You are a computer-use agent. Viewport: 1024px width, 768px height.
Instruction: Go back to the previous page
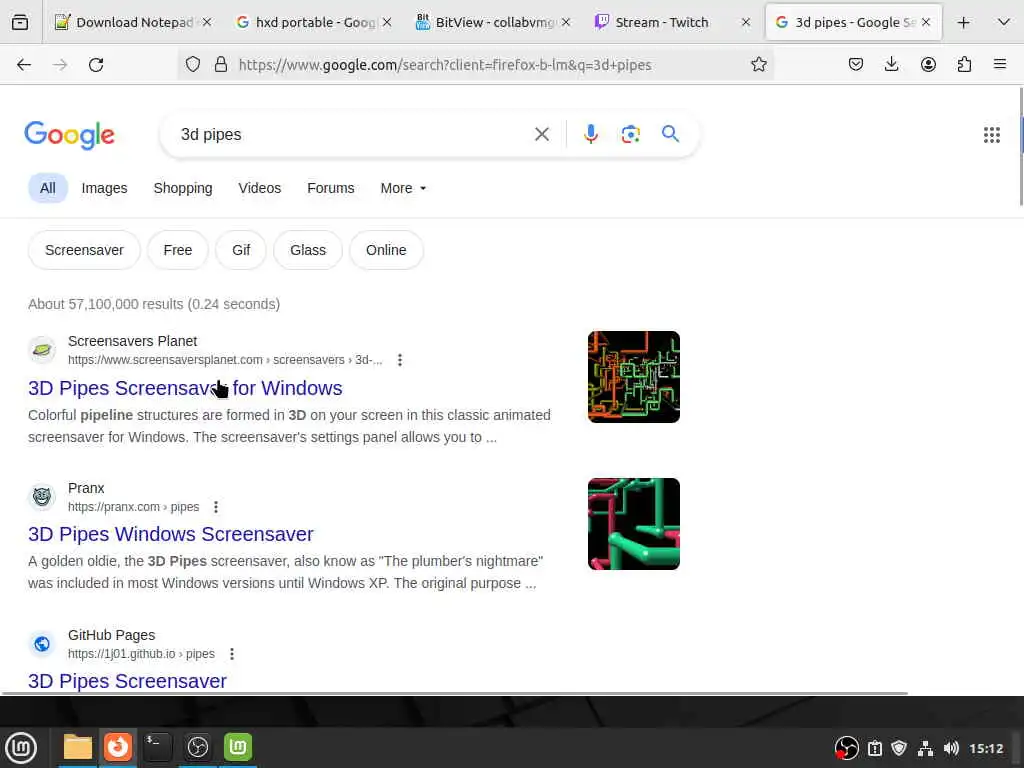click(24, 65)
